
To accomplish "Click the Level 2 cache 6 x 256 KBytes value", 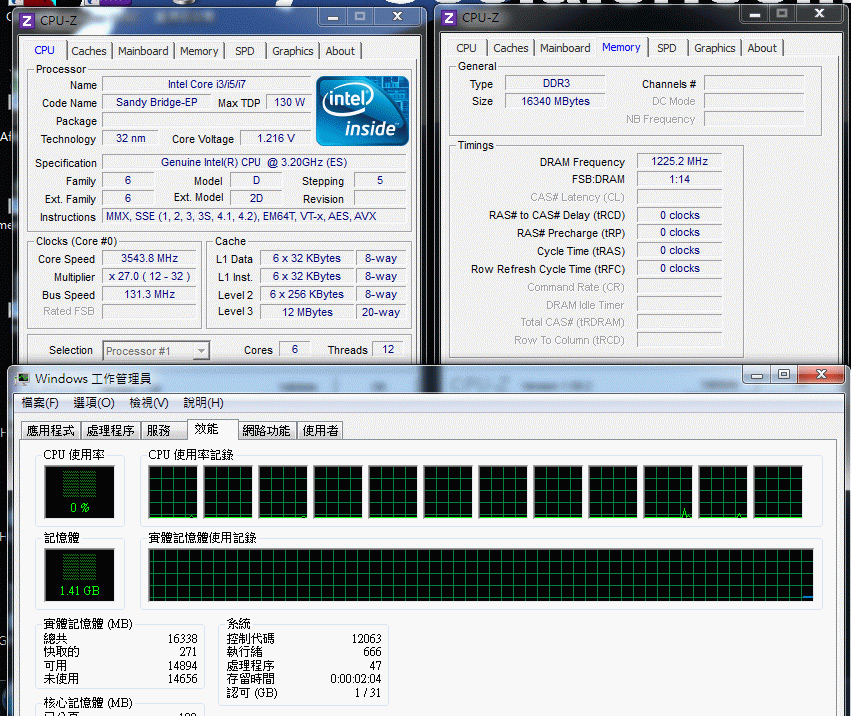I will [x=307, y=294].
